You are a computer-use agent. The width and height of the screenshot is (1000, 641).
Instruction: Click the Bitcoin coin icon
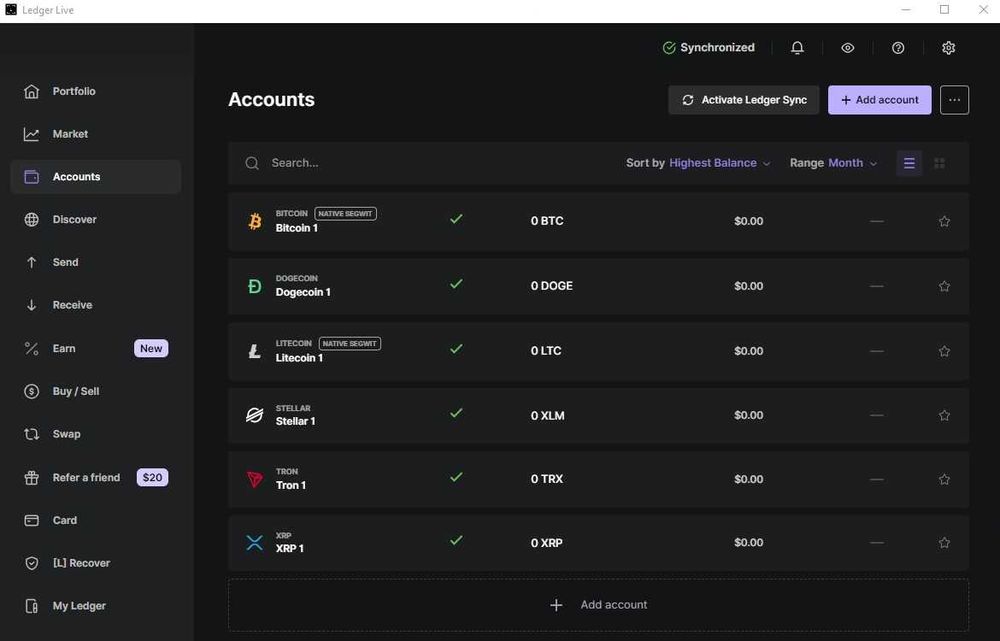(255, 221)
